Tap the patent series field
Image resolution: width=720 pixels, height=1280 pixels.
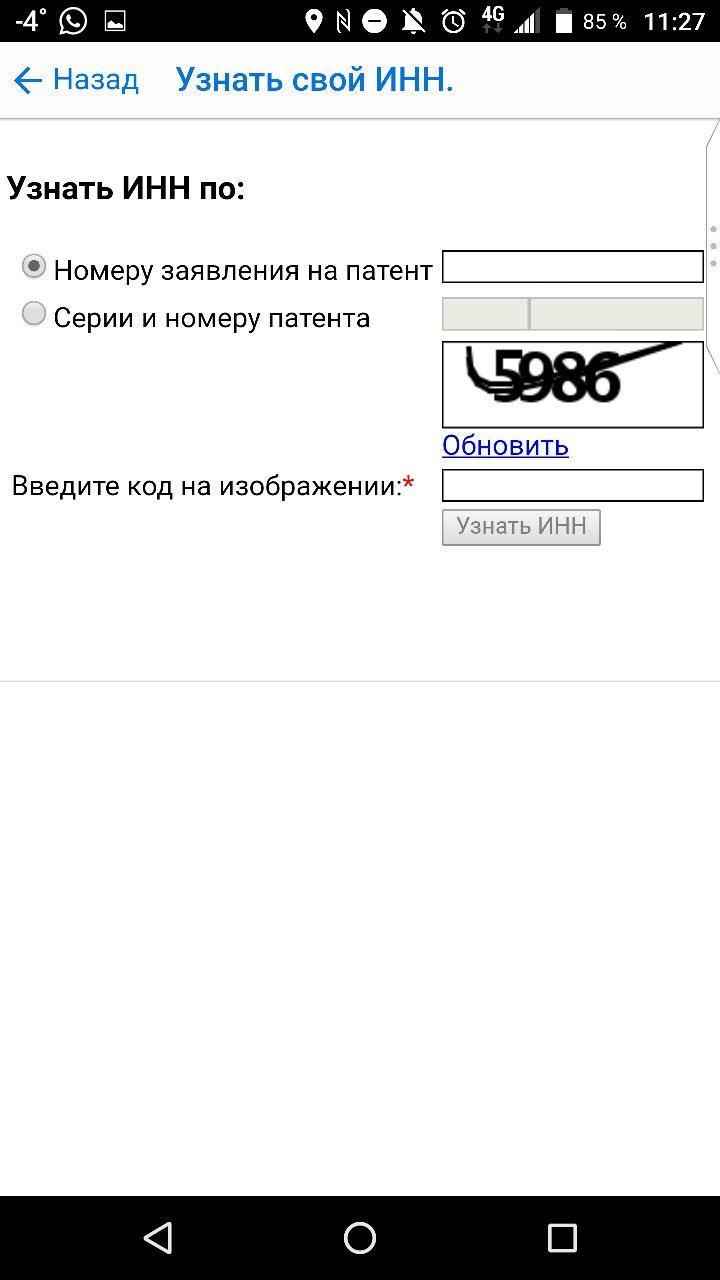pyautogui.click(x=485, y=314)
